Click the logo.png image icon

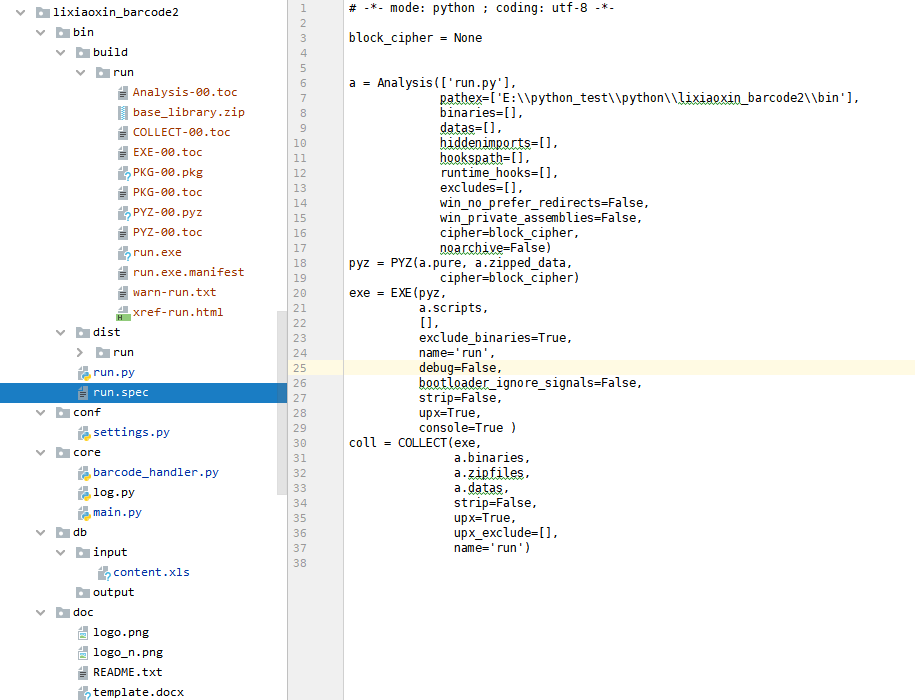point(83,633)
